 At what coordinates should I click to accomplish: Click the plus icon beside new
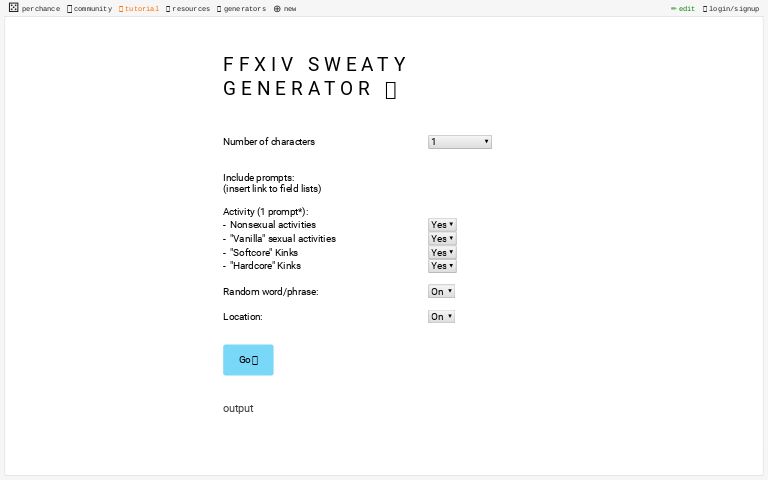click(277, 9)
